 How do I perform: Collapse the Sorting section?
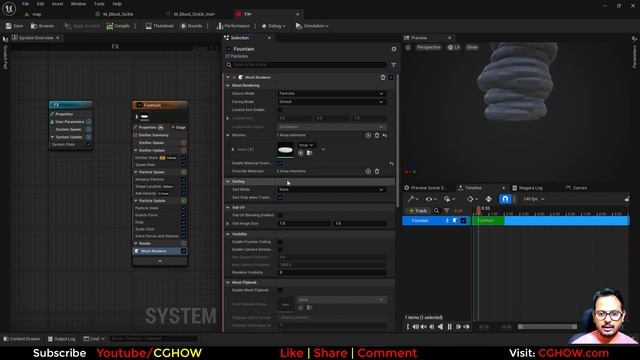click(228, 182)
